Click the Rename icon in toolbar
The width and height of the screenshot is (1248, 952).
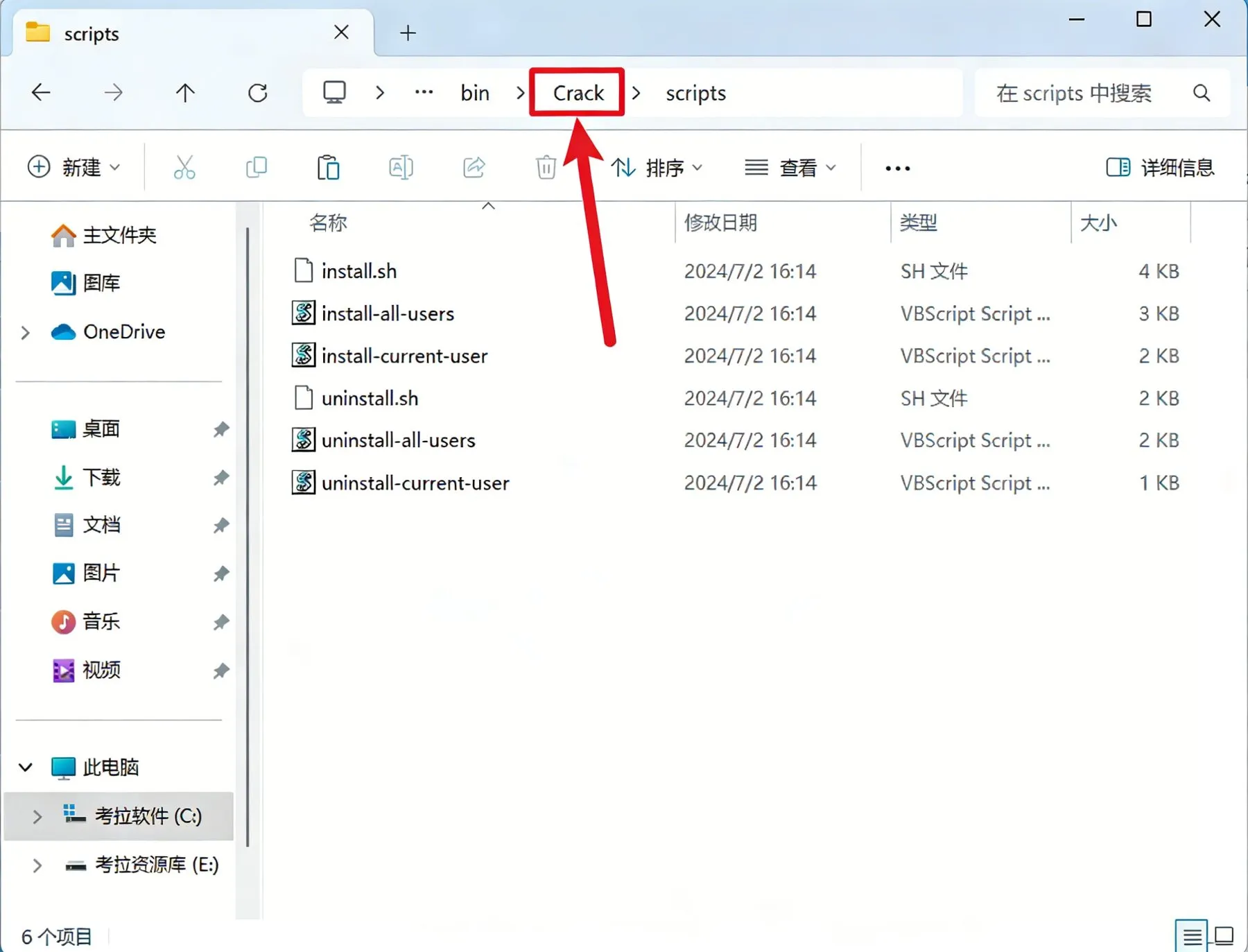[401, 167]
